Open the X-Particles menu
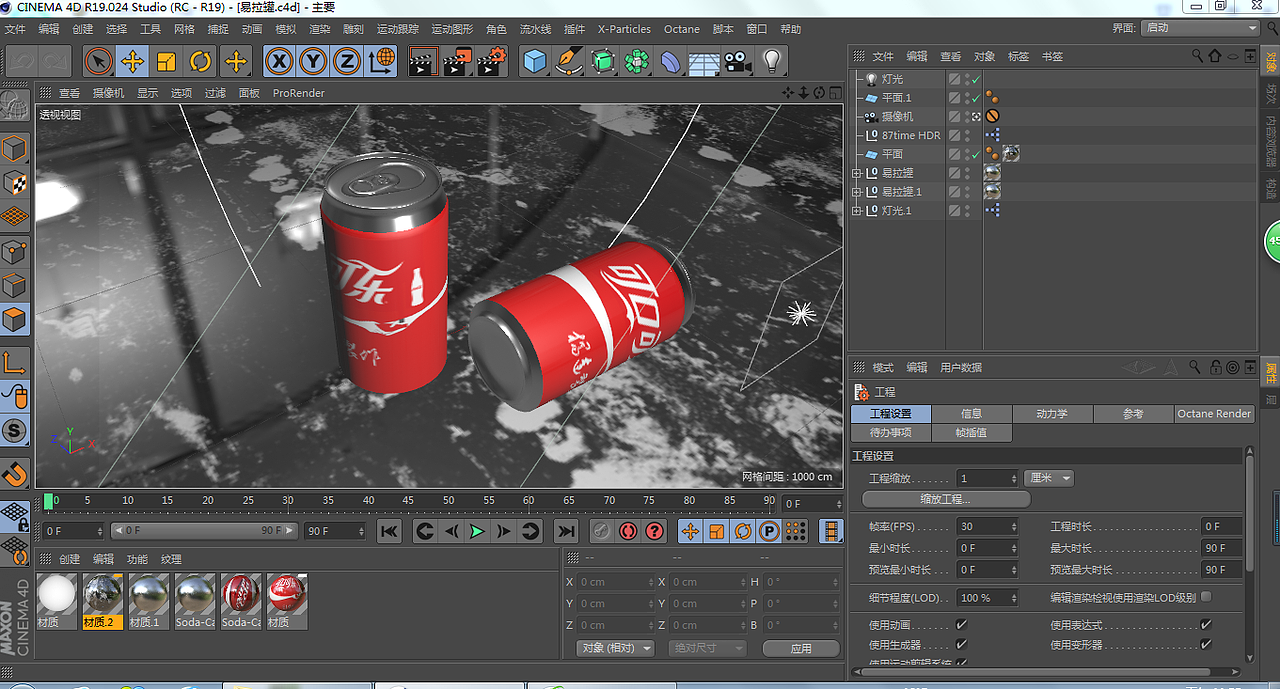1280x689 pixels. point(624,29)
